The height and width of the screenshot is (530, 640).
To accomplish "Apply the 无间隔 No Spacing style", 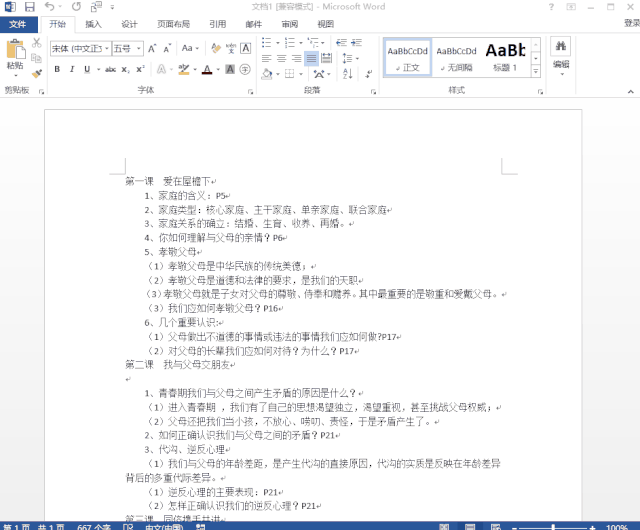I will tap(456, 58).
